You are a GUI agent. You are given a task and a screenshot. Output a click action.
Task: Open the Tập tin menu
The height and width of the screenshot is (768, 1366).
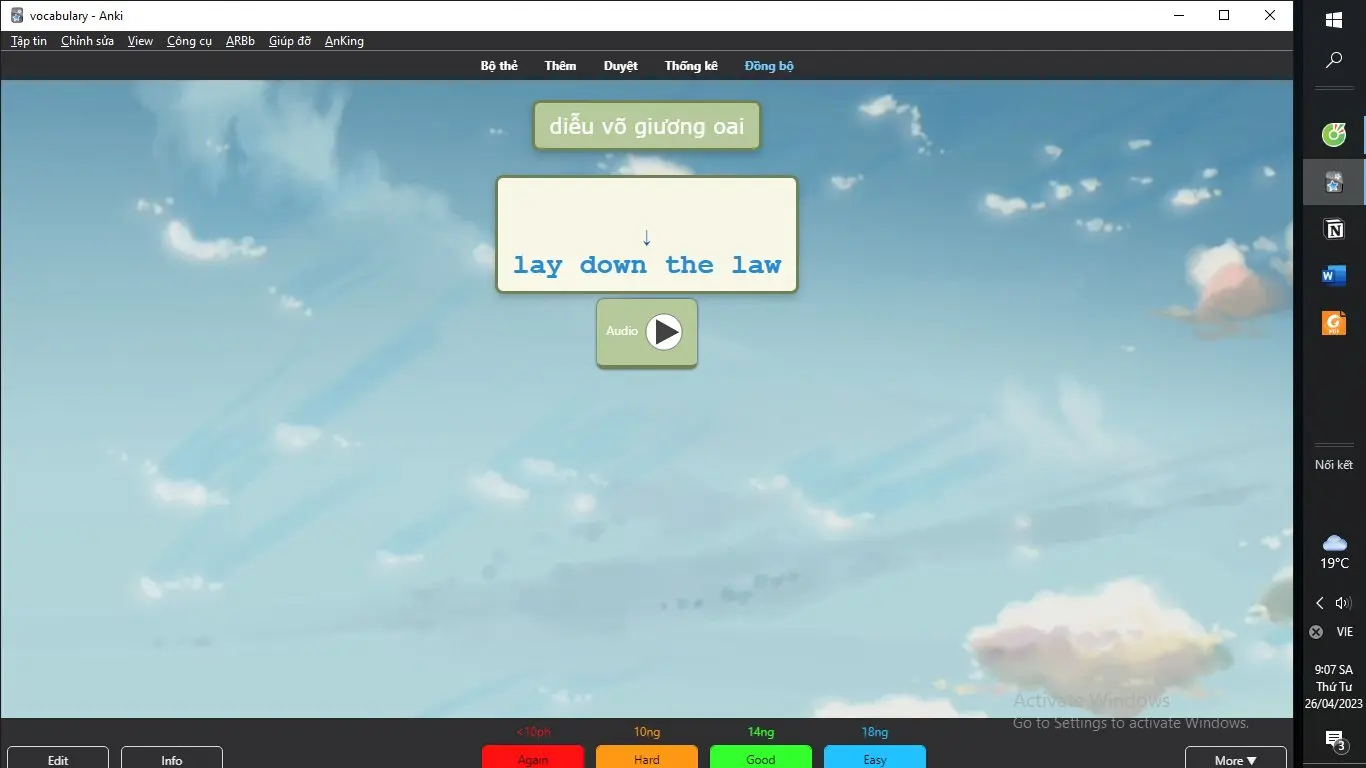29,41
